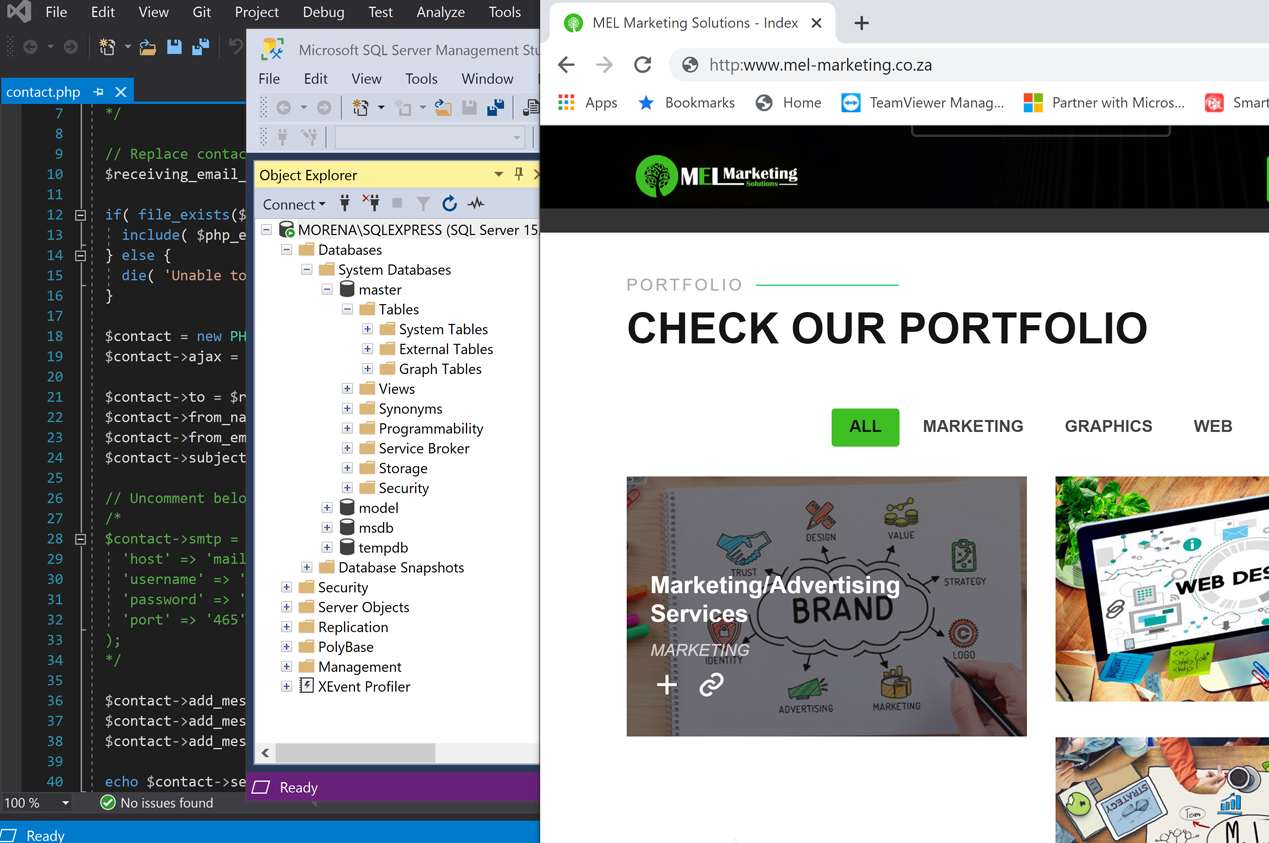This screenshot has width=1269, height=843.
Task: Click the Object Explorer horizontal scrollbar thumb
Action: [354, 752]
